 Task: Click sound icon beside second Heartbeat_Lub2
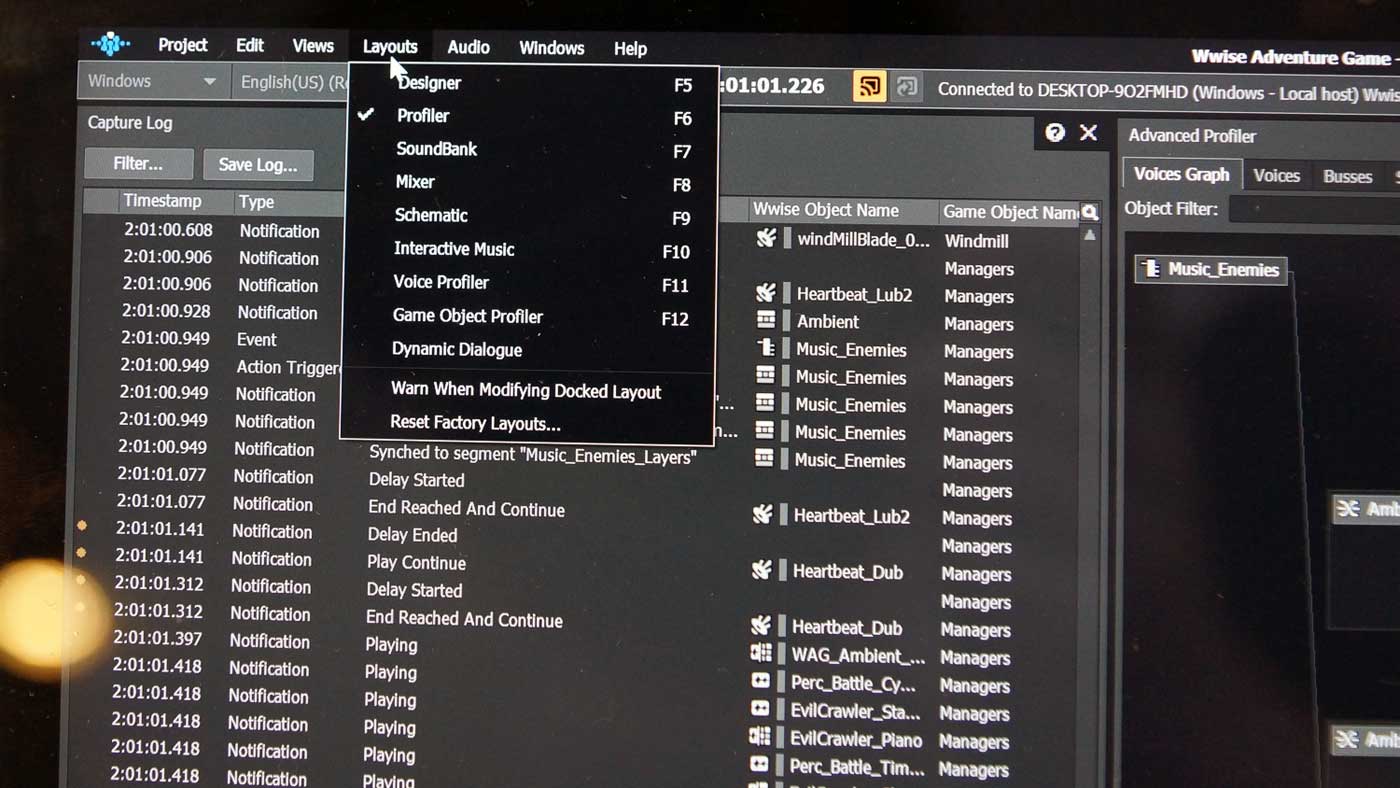click(x=763, y=515)
